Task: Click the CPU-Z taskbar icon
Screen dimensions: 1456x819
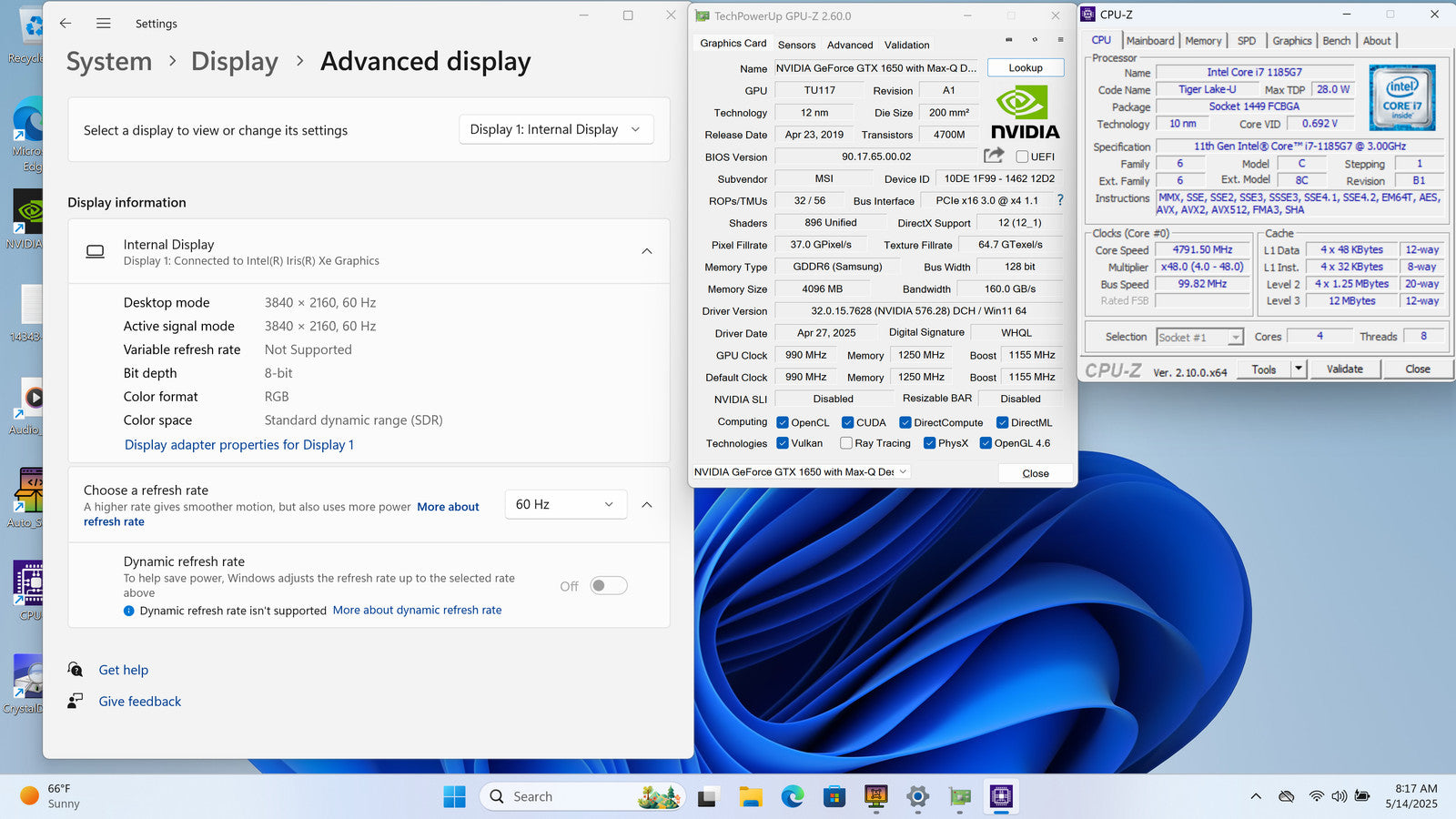Action: [1001, 797]
